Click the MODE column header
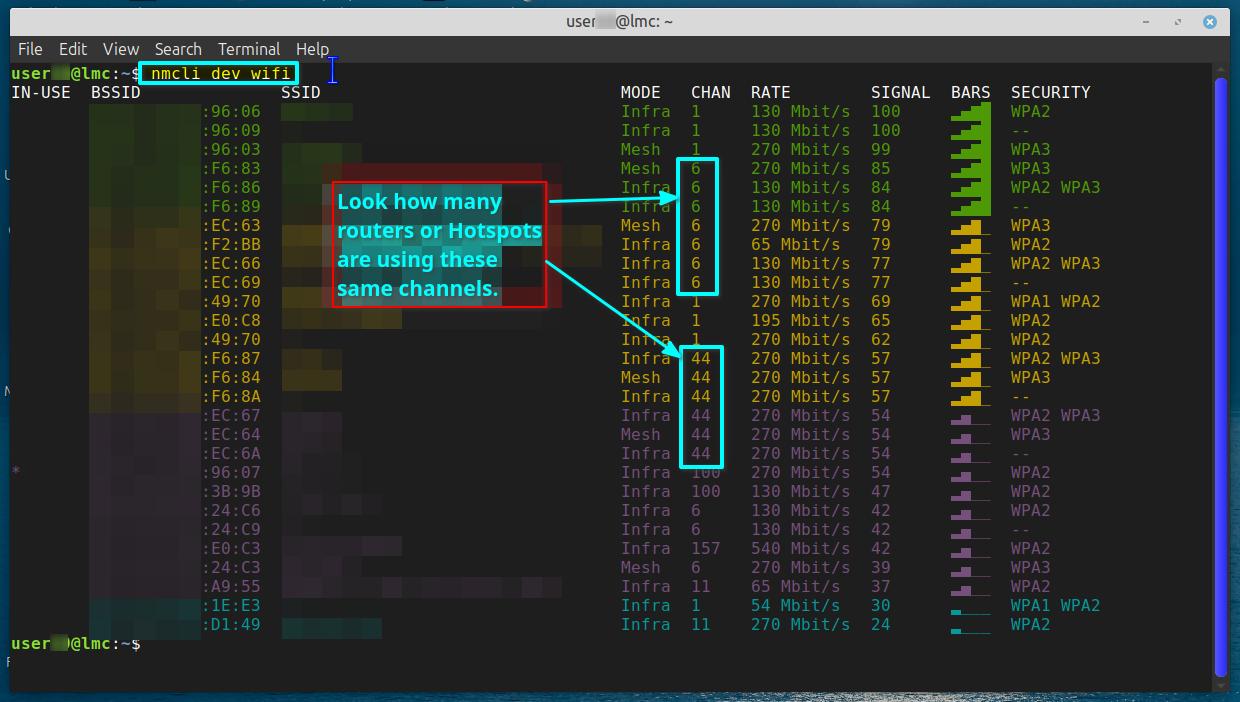Viewport: 1240px width, 702px height. (641, 92)
